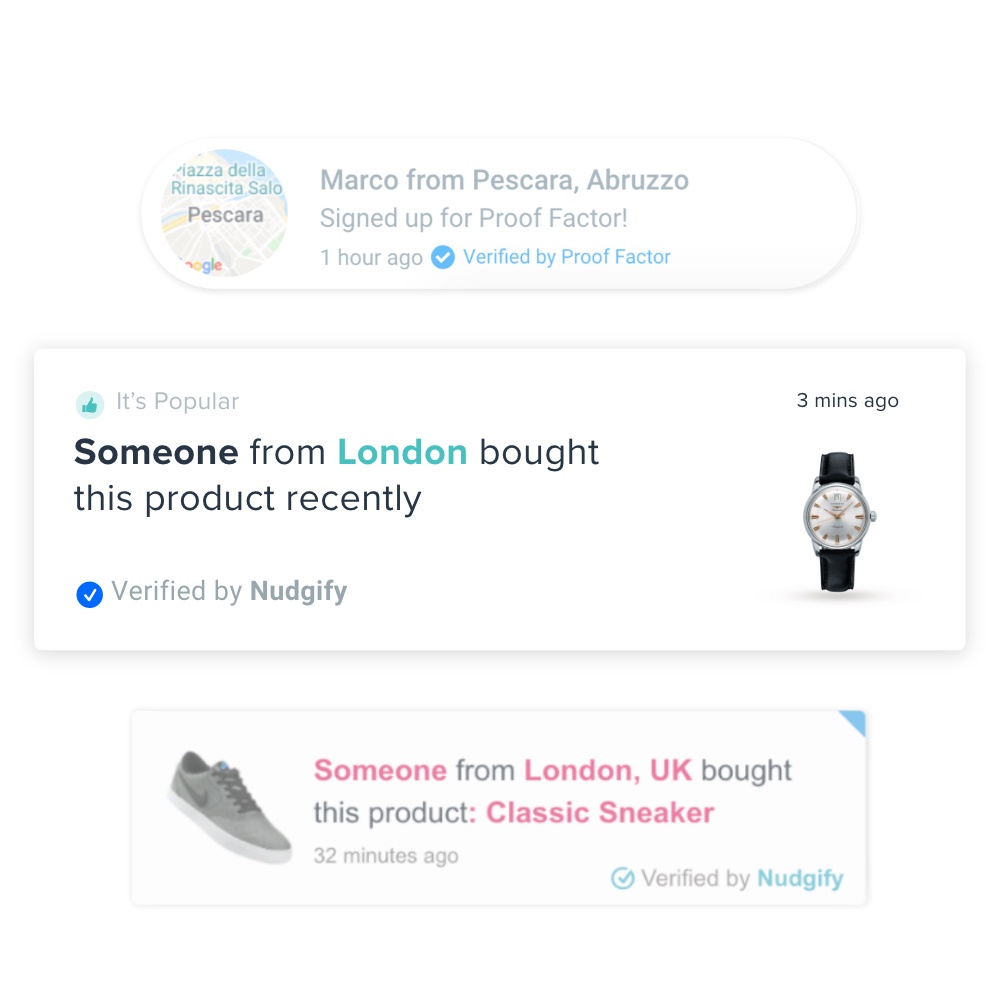This screenshot has width=1000, height=1000.
Task: Click the 32 minutes ago timestamp
Action: coord(386,855)
